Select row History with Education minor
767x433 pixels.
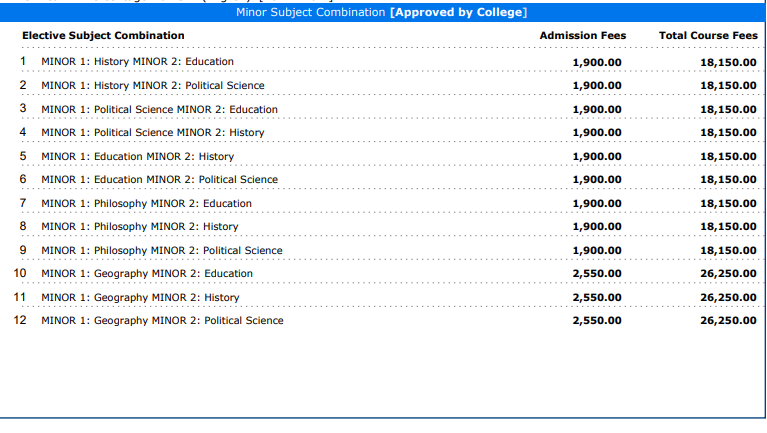point(137,62)
